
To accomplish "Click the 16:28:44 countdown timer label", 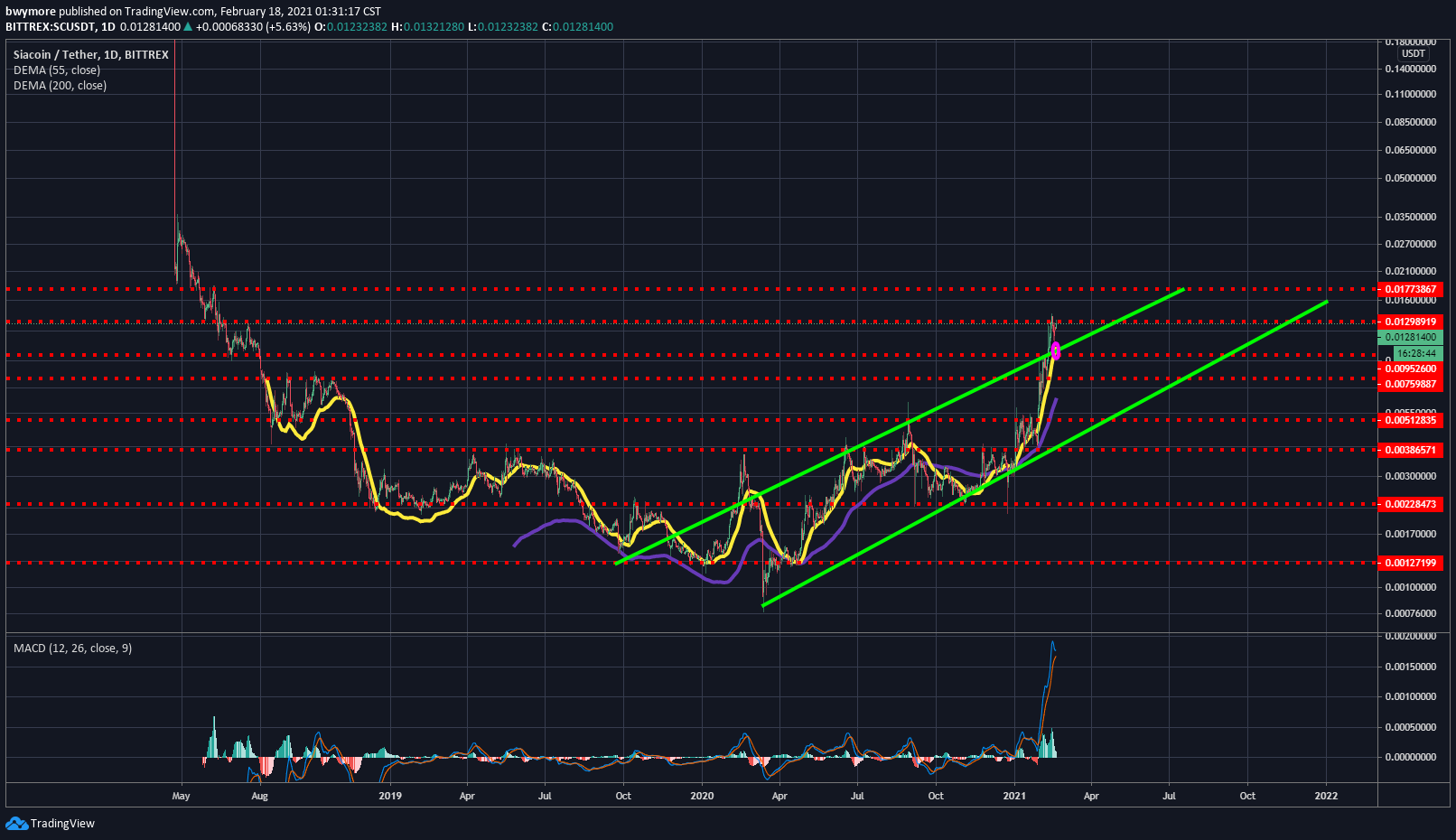I will 1416,354.
